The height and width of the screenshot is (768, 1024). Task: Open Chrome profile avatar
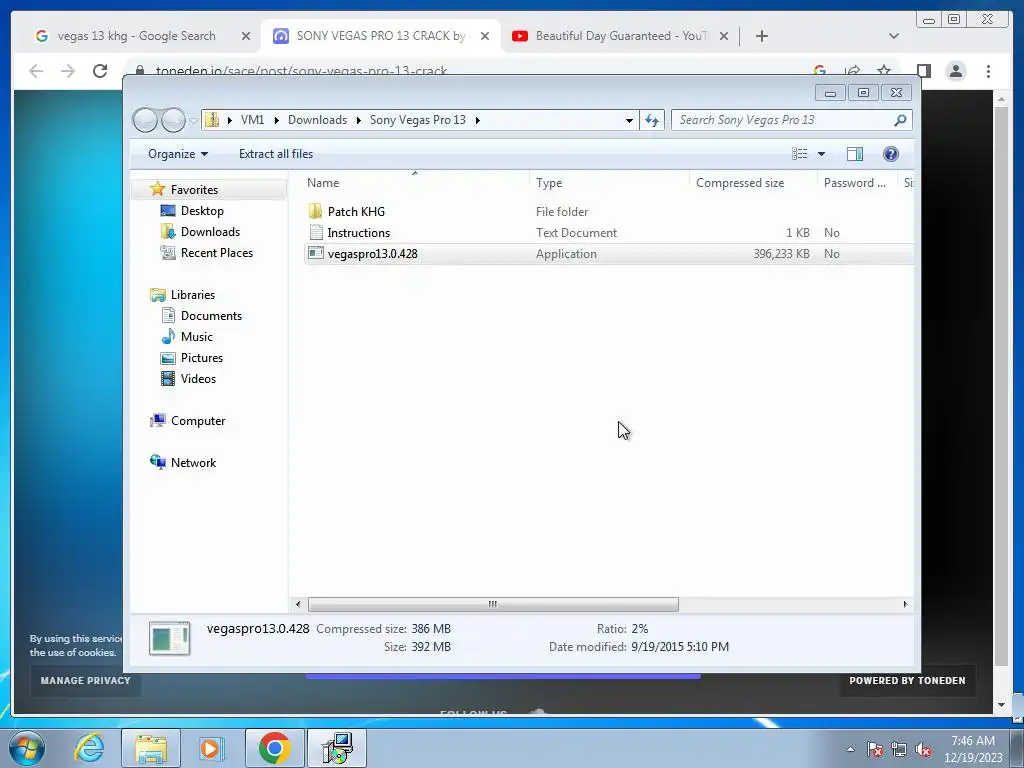click(x=955, y=71)
